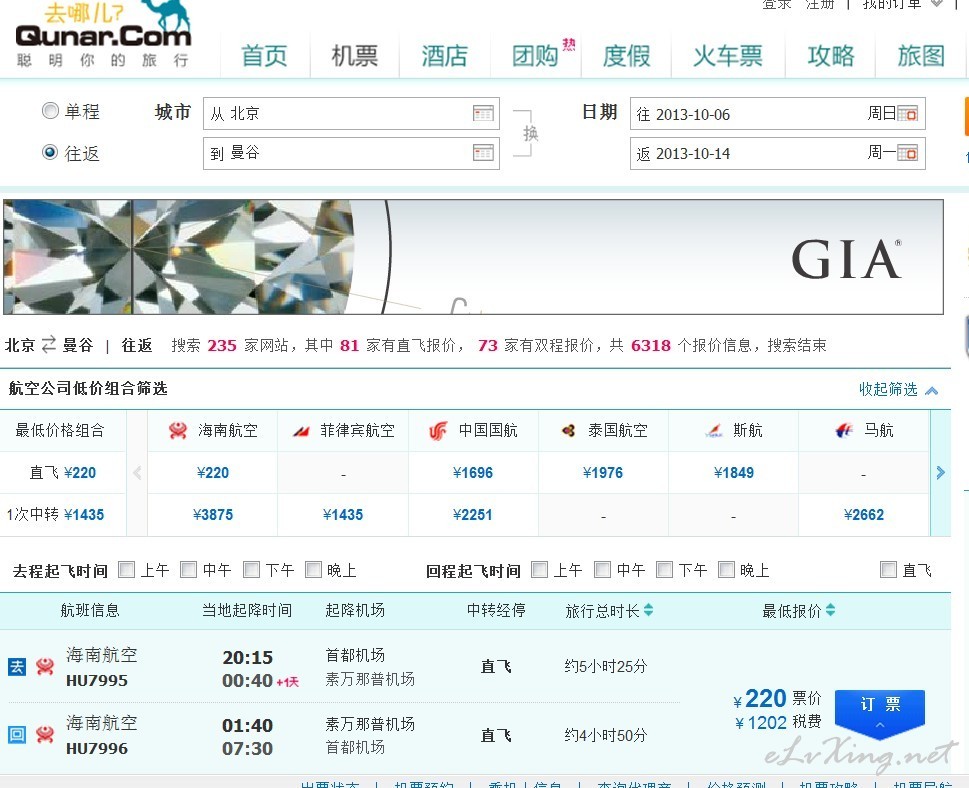Check return 上午 departure time
Image resolution: width=969 pixels, height=788 pixels.
click(x=540, y=569)
